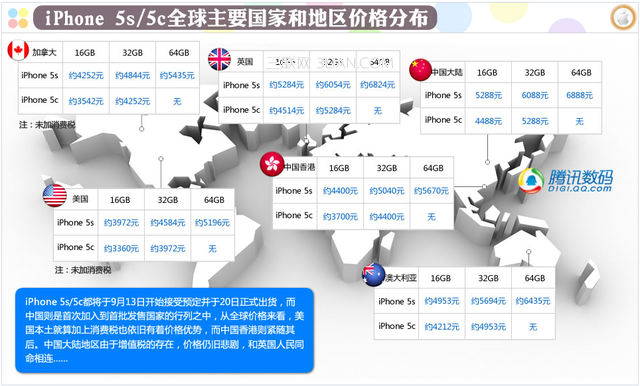Select Hong Kong iPhone 5s 16GB price 约4400元
Image resolution: width=640 pixels, height=386 pixels.
click(340, 191)
